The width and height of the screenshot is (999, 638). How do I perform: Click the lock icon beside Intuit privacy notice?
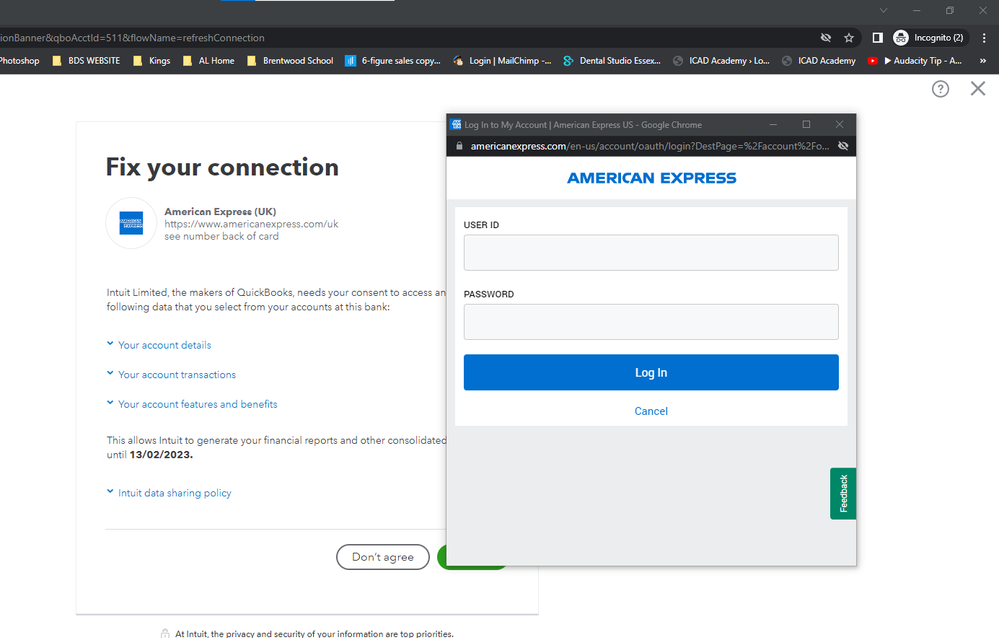(165, 633)
